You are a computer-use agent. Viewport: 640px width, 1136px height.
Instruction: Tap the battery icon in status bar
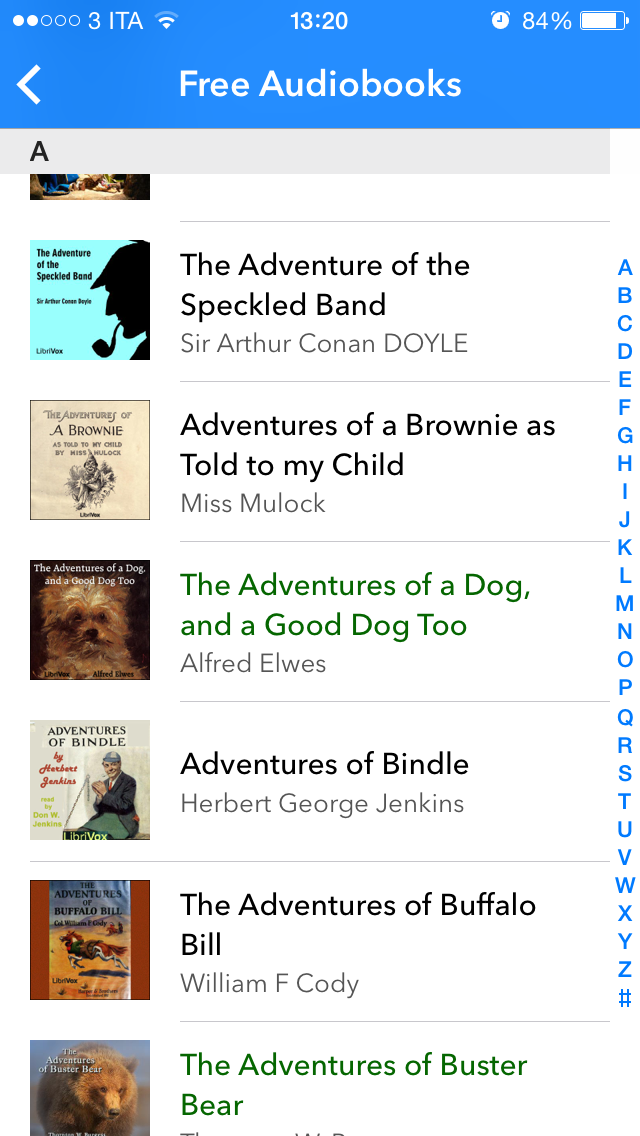point(603,21)
